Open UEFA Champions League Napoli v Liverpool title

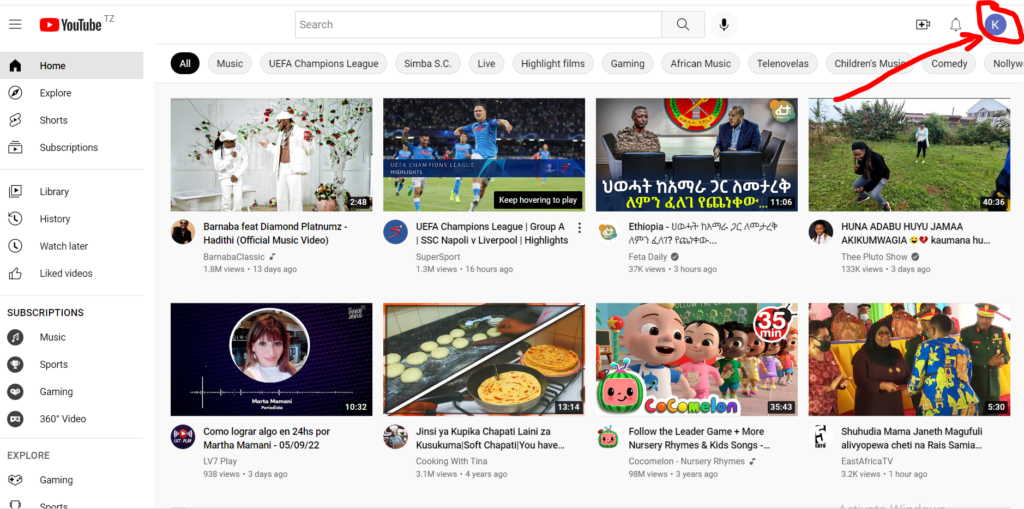[492, 233]
